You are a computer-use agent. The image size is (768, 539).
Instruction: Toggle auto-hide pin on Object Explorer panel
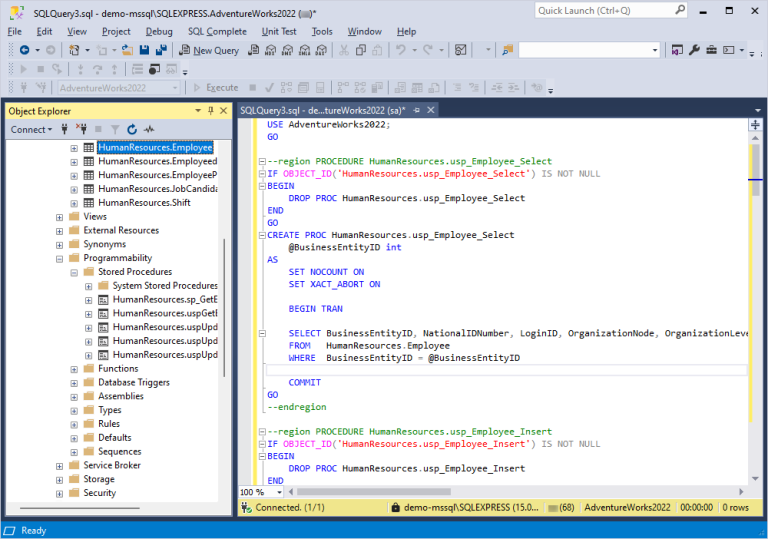[x=212, y=111]
